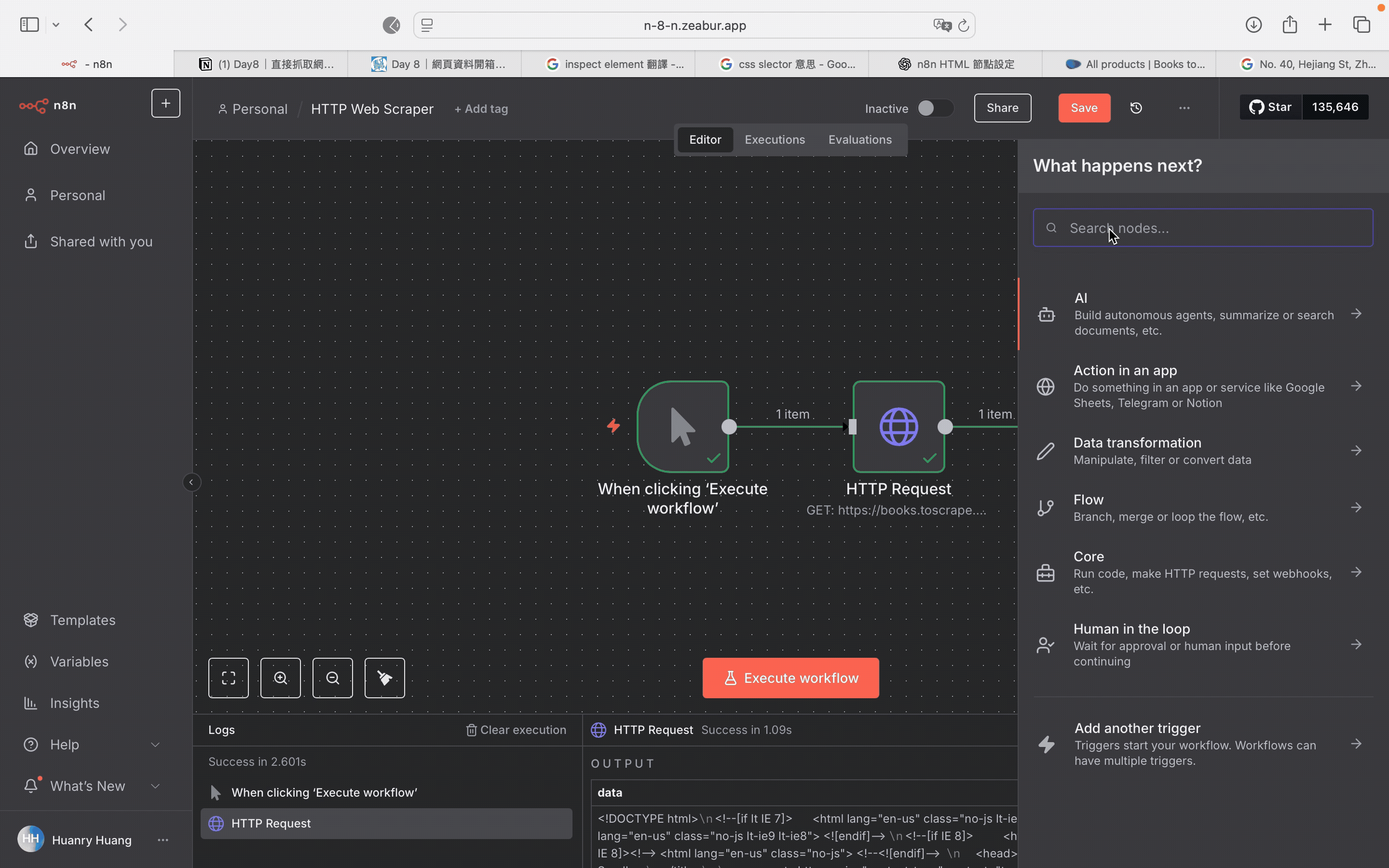The image size is (1389, 868).
Task: Click the Search nodes input field
Action: 1203,228
